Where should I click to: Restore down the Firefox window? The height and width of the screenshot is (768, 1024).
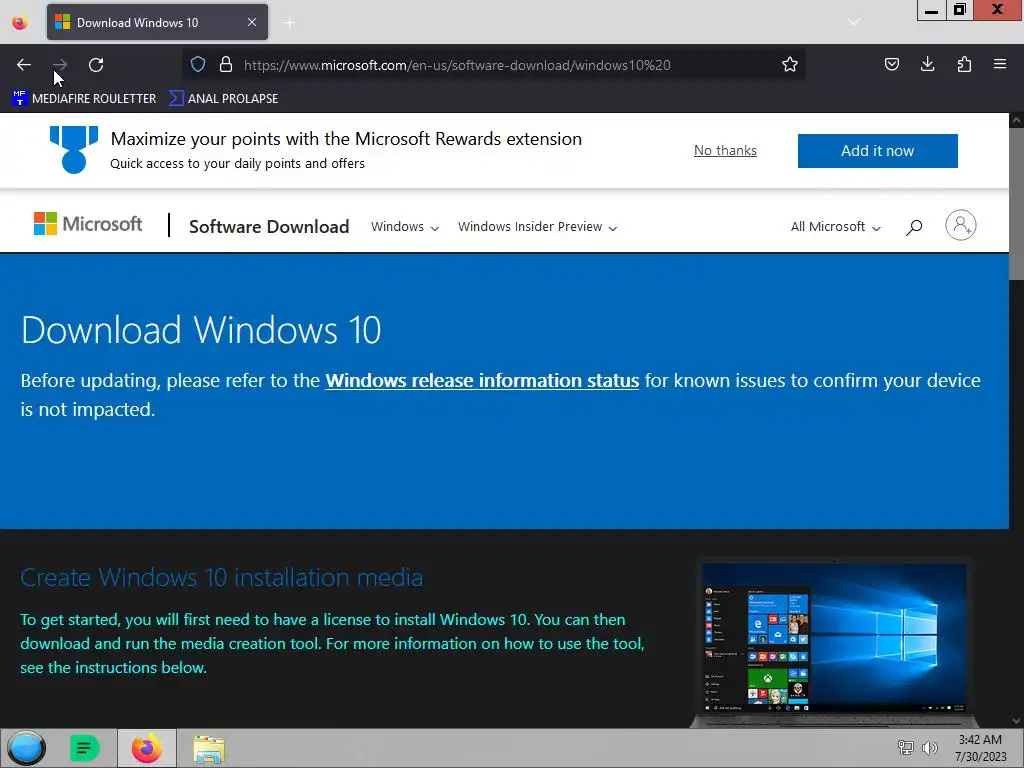point(960,10)
